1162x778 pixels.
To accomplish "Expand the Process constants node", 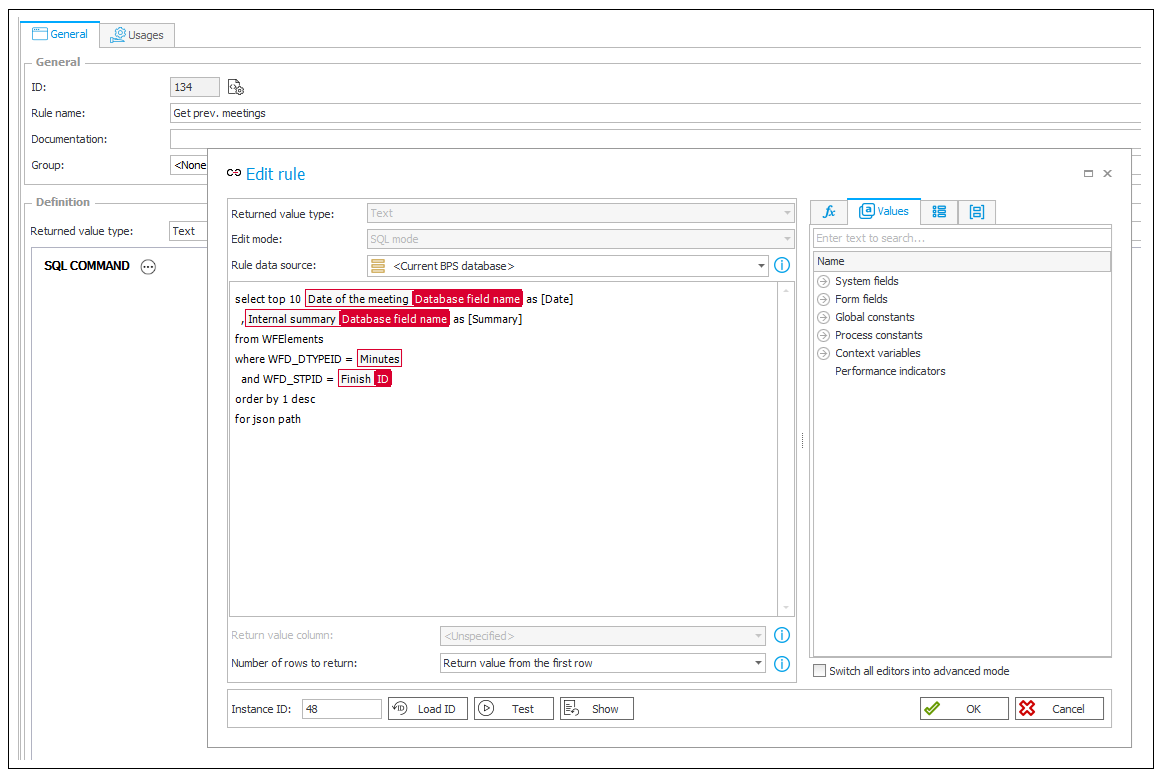I will pos(824,335).
